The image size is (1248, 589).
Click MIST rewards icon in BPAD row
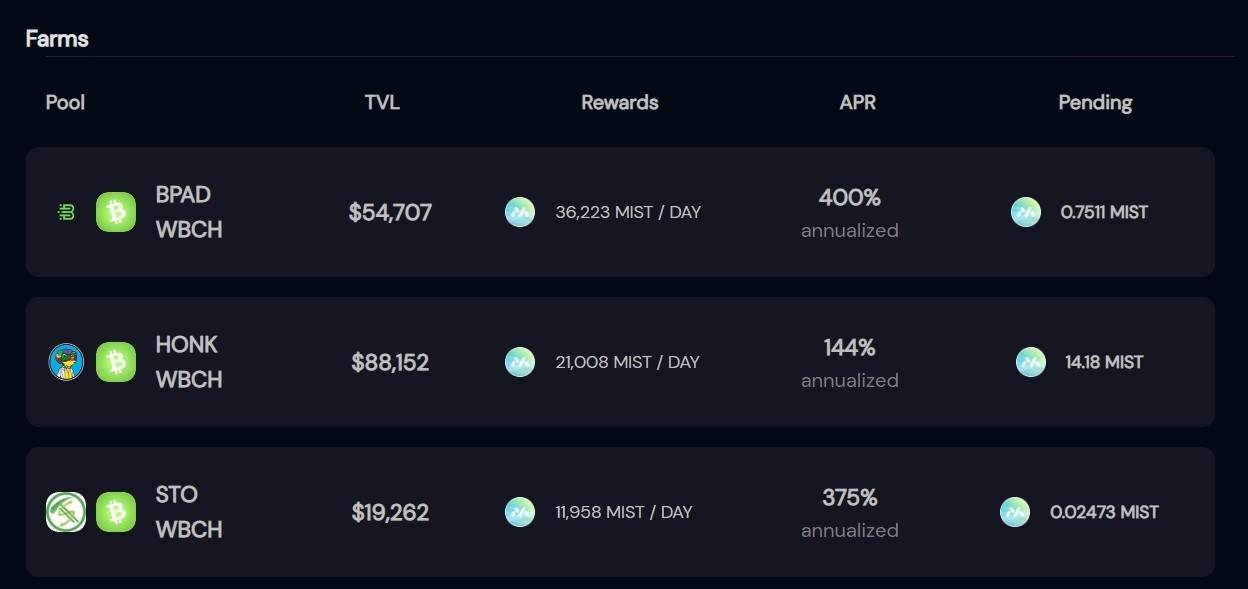click(x=520, y=212)
